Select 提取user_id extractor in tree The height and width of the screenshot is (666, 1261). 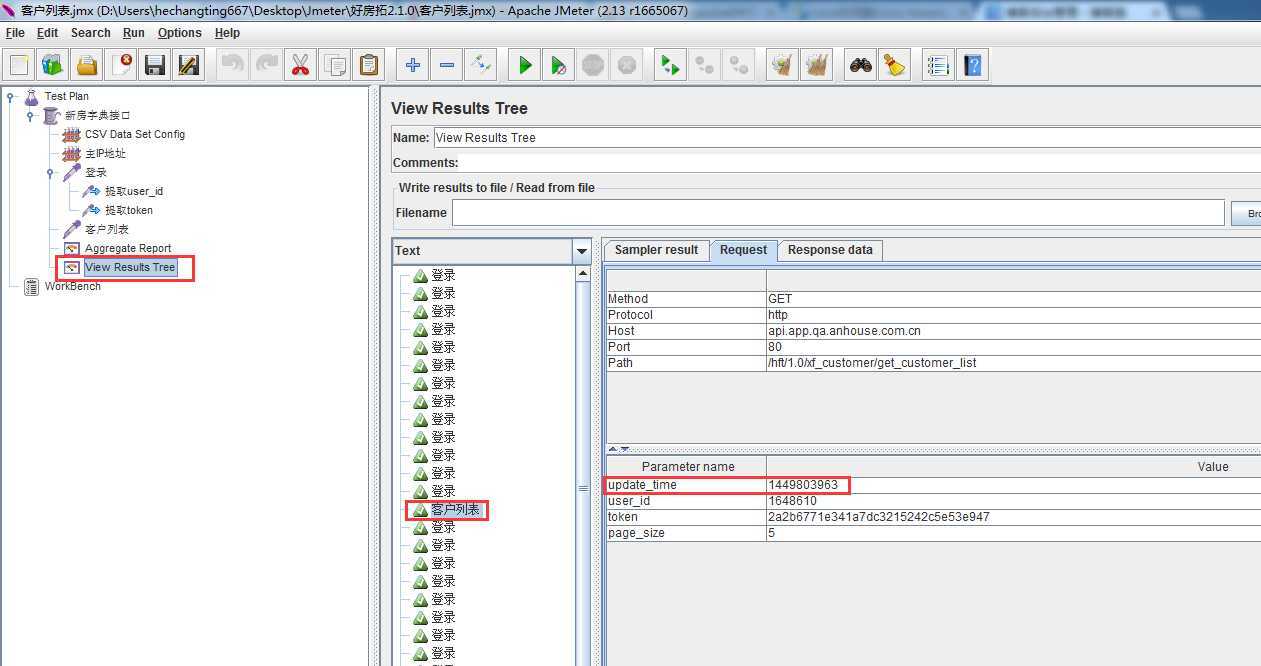[134, 191]
